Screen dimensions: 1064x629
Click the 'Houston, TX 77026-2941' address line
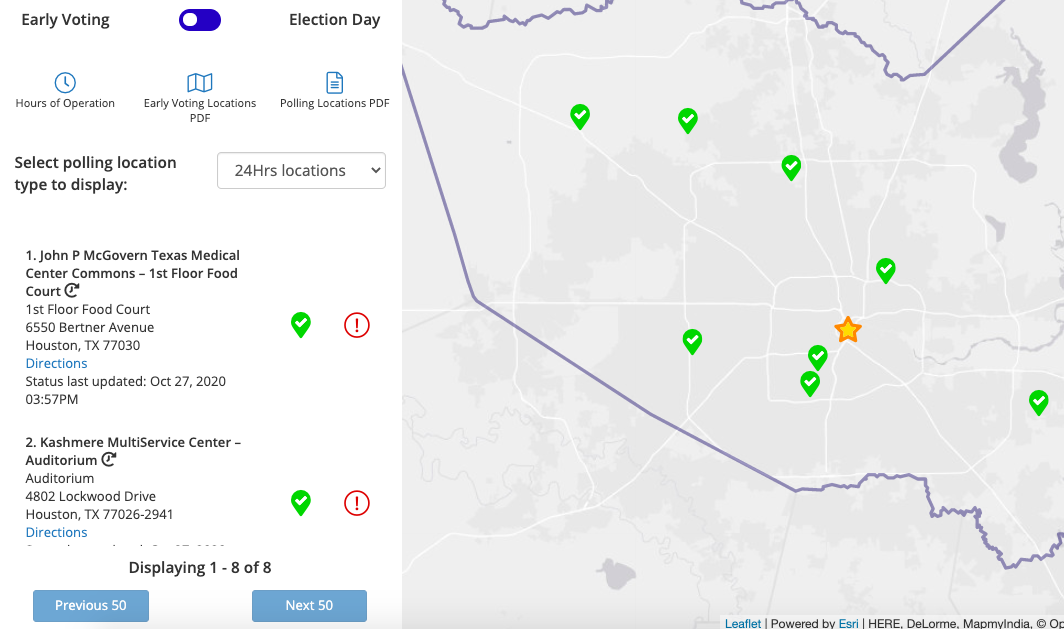[99, 514]
